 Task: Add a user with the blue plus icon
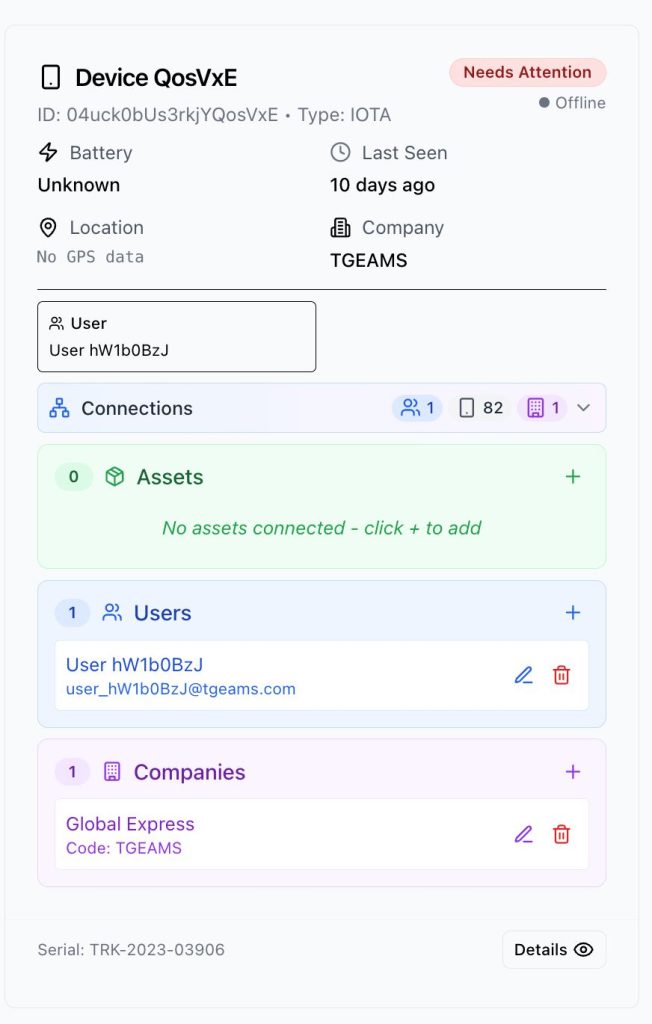572,613
